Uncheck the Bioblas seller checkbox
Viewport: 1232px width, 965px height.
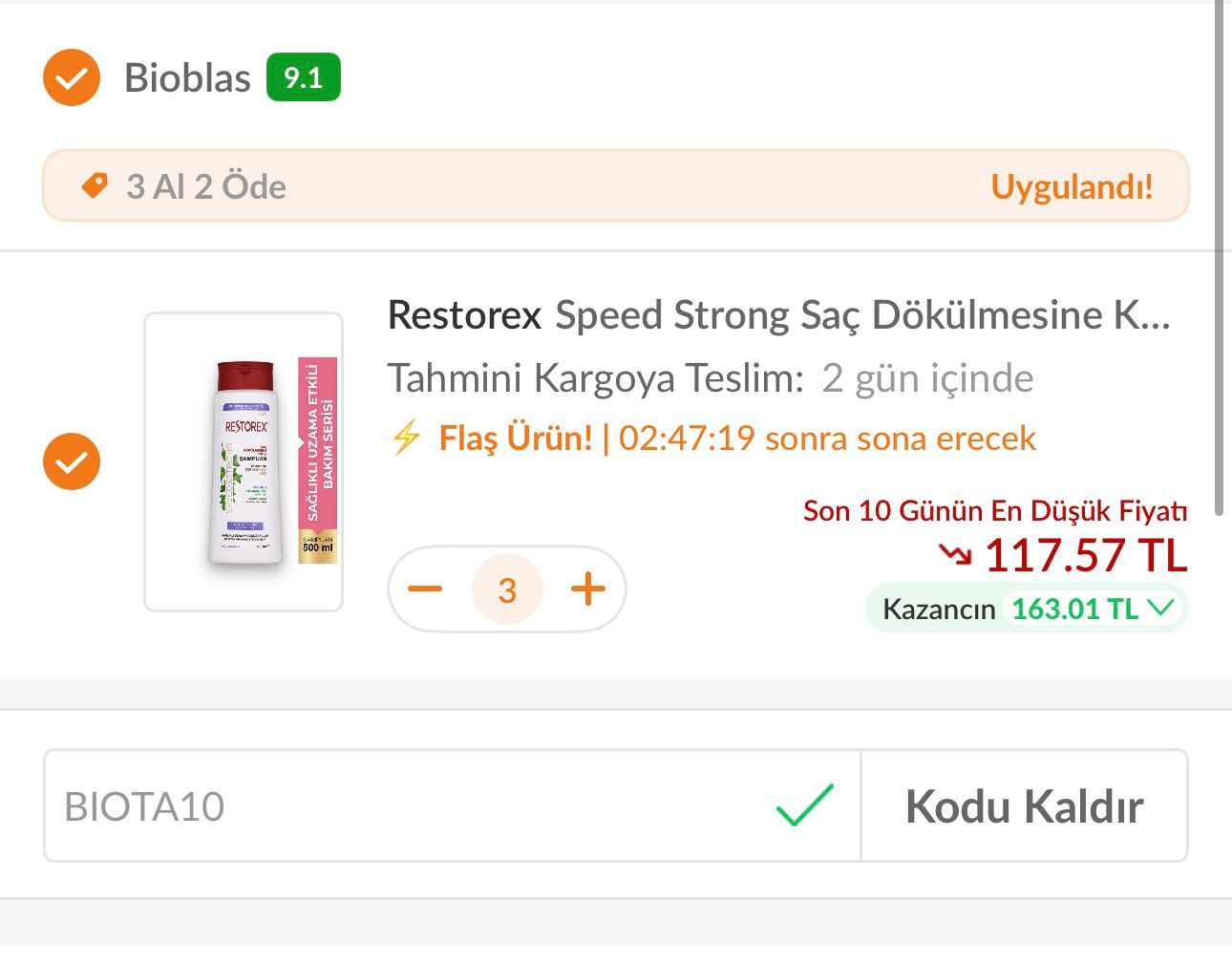click(72, 77)
